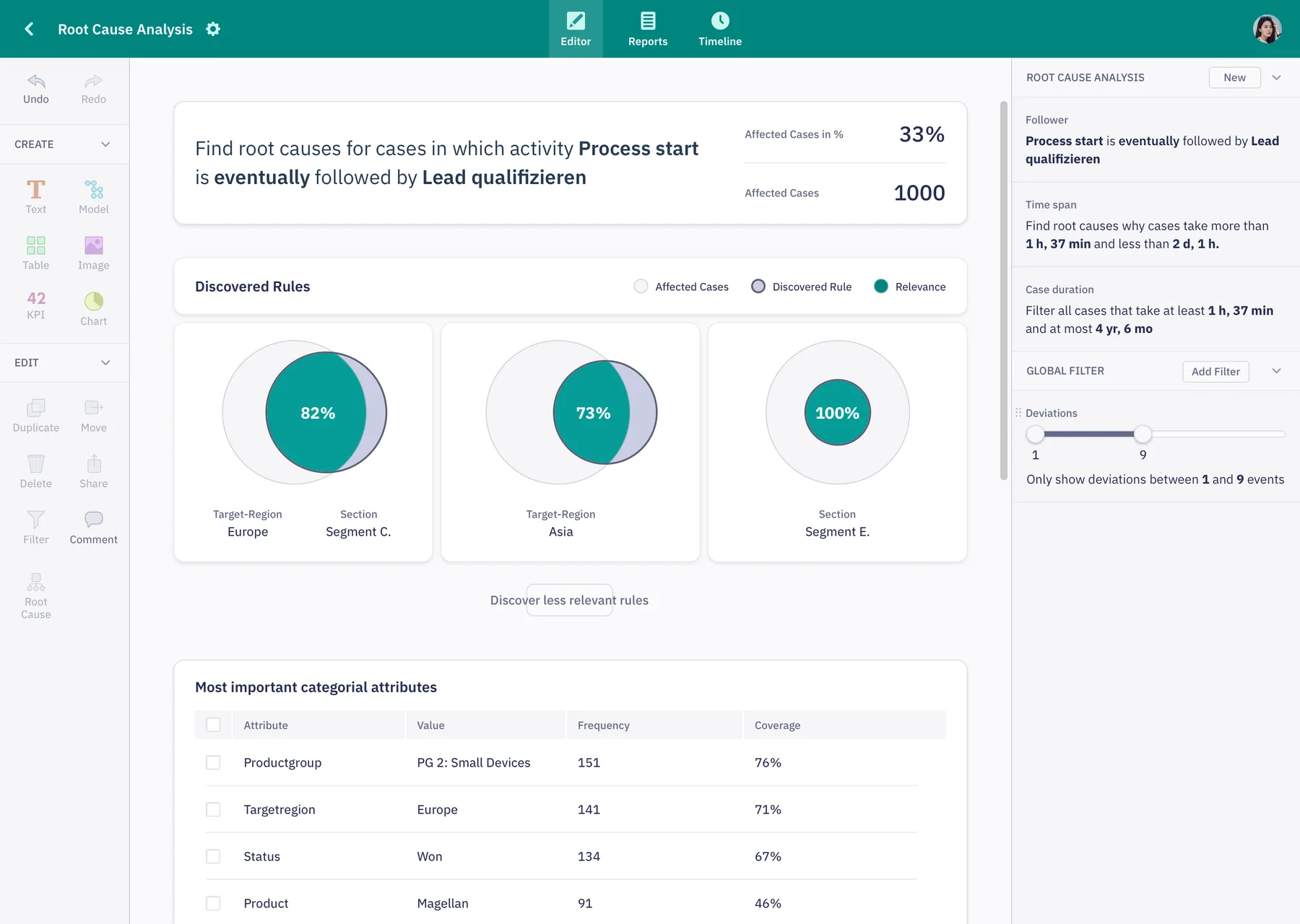Add a Table from sidebar
This screenshot has height=924, width=1300.
click(x=36, y=253)
